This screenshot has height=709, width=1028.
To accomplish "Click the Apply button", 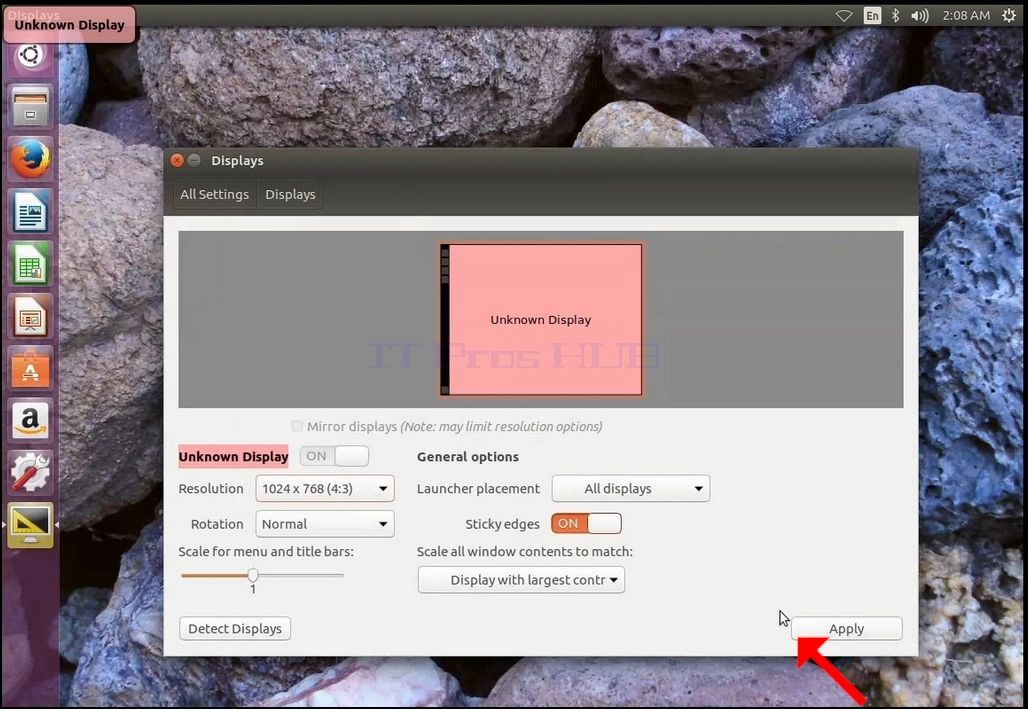I will (846, 628).
